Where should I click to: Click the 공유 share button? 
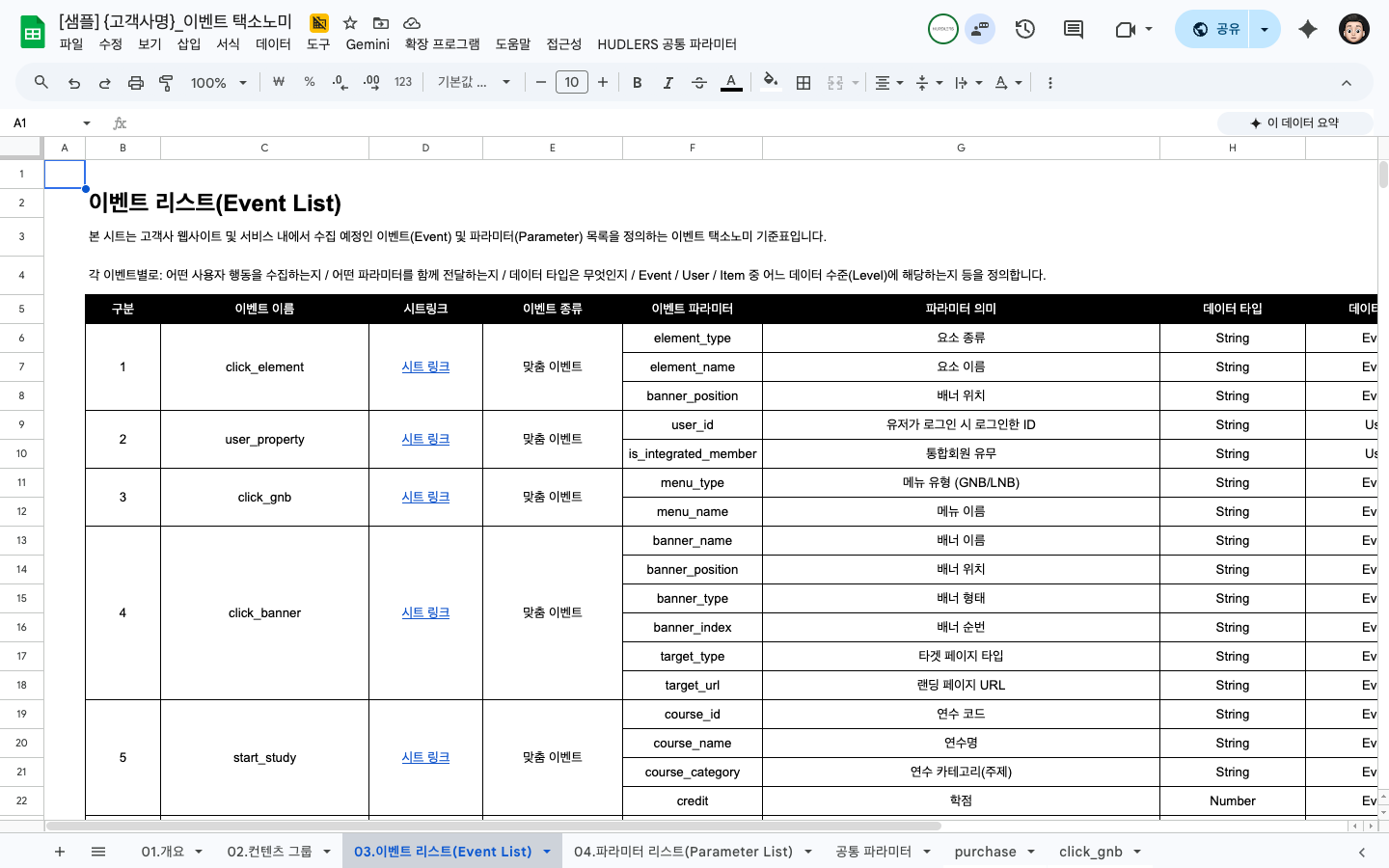pyautogui.click(x=1213, y=29)
